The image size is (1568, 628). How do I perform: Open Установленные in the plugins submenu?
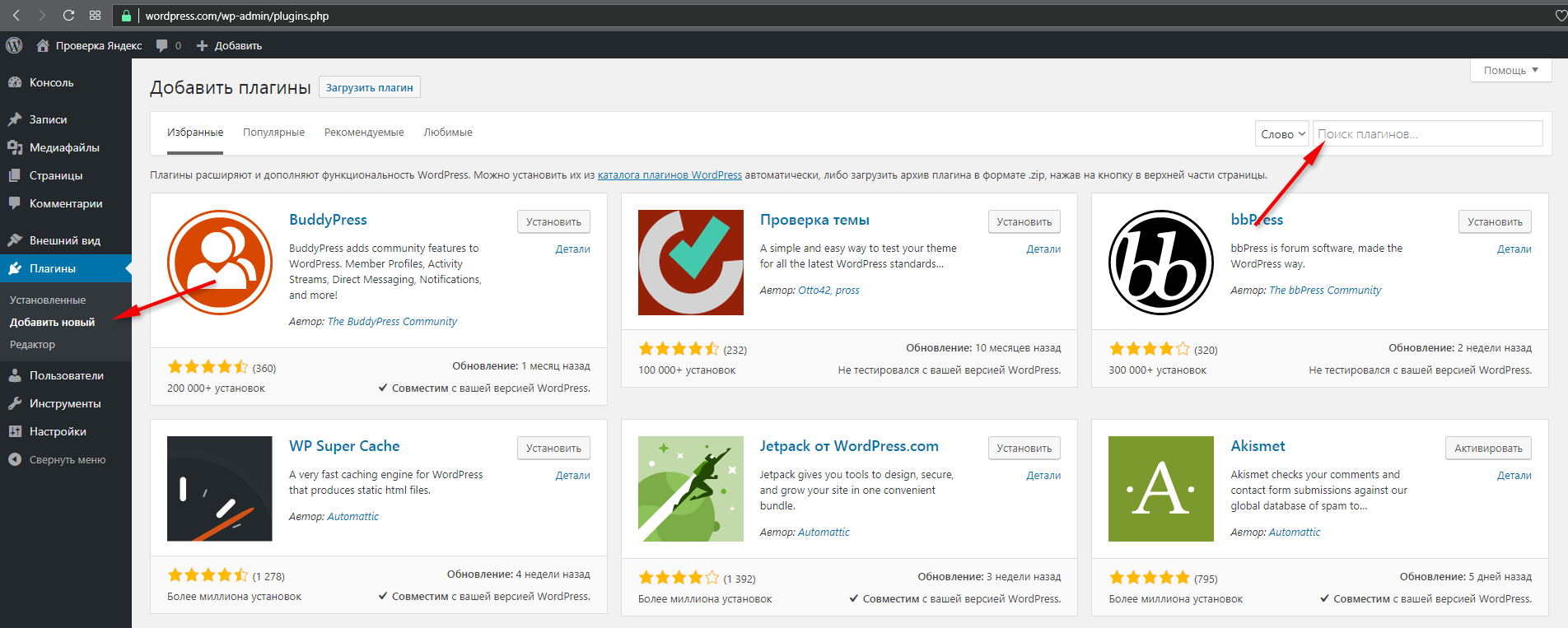pyautogui.click(x=48, y=300)
